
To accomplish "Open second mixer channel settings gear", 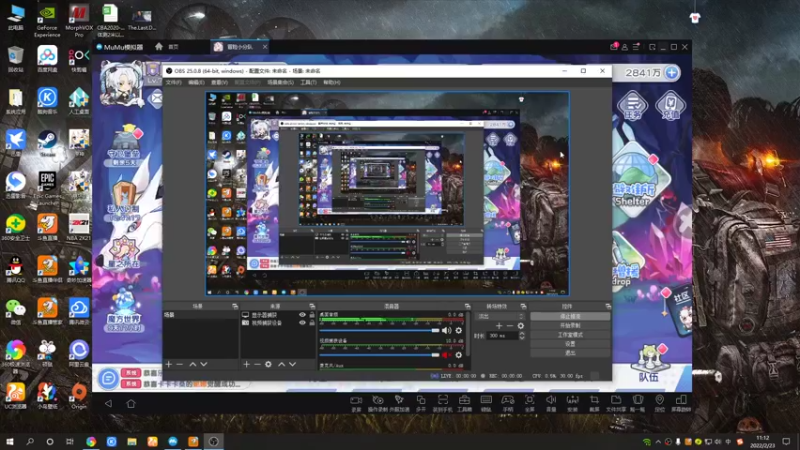I will (x=459, y=355).
